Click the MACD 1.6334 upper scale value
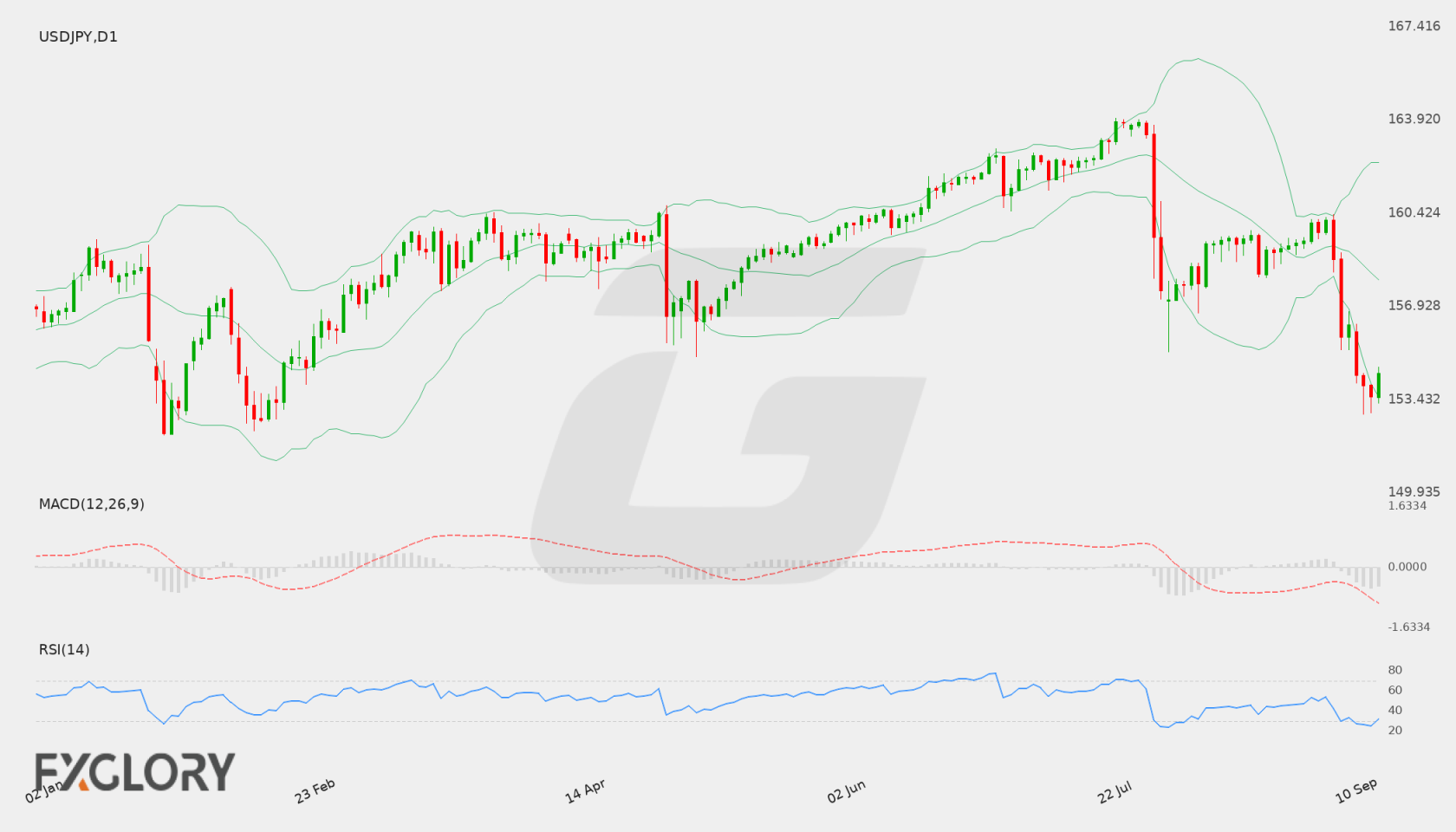 (x=1407, y=505)
